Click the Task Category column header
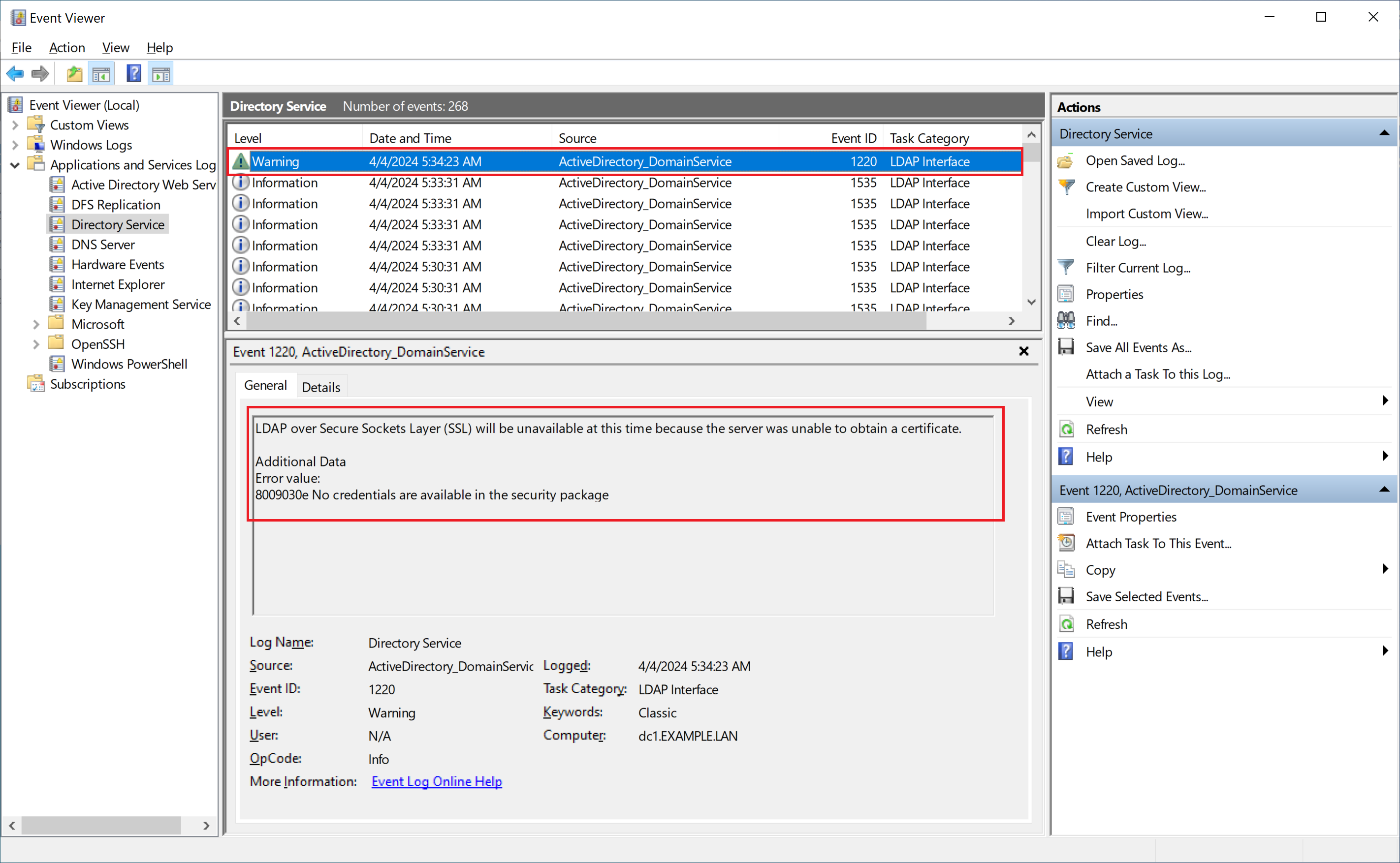Image resolution: width=1400 pixels, height=863 pixels. coord(953,138)
